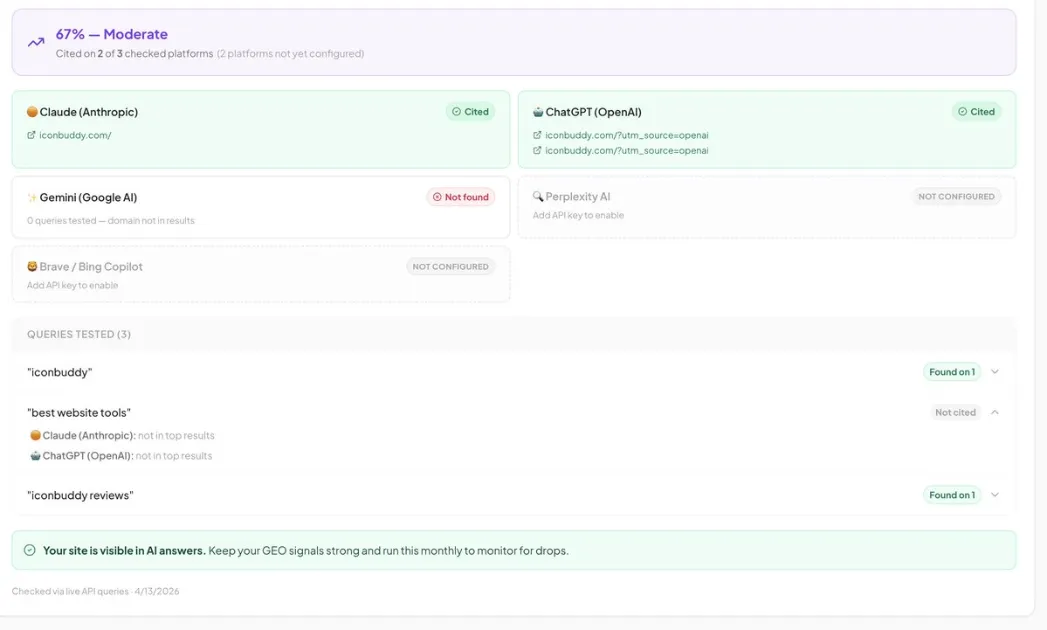
Task: Click external link icon of first ChatGPT citation
Action: pos(537,135)
